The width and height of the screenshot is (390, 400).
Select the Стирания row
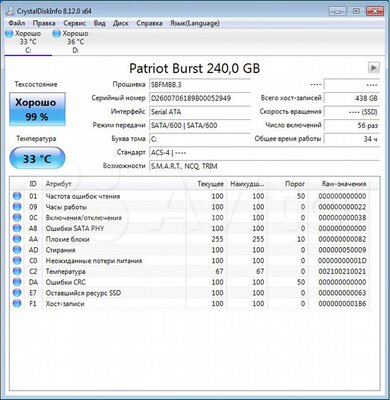(x=190, y=250)
